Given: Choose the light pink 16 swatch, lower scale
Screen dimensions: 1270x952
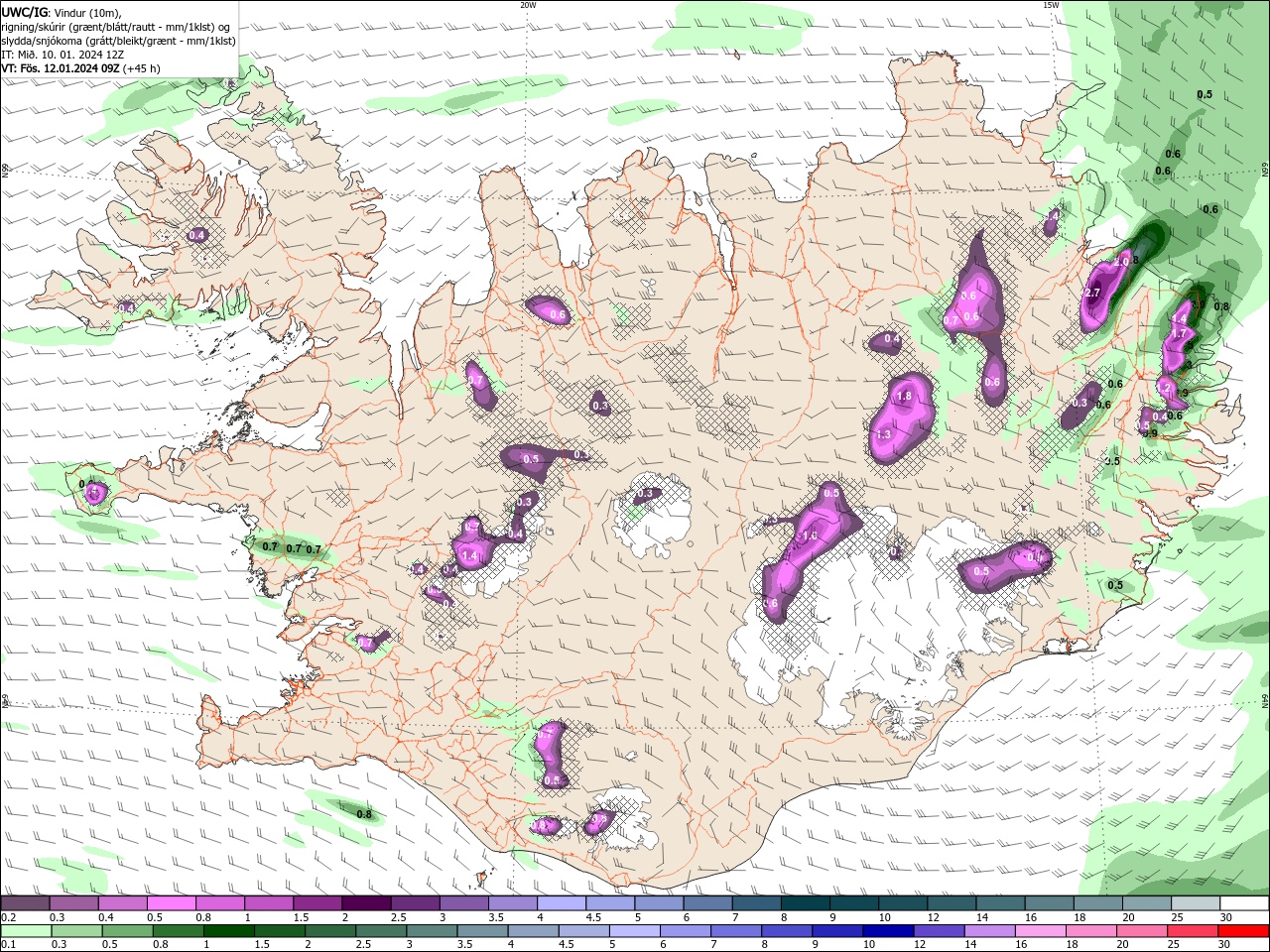Looking at the screenshot, I should point(1041,931).
